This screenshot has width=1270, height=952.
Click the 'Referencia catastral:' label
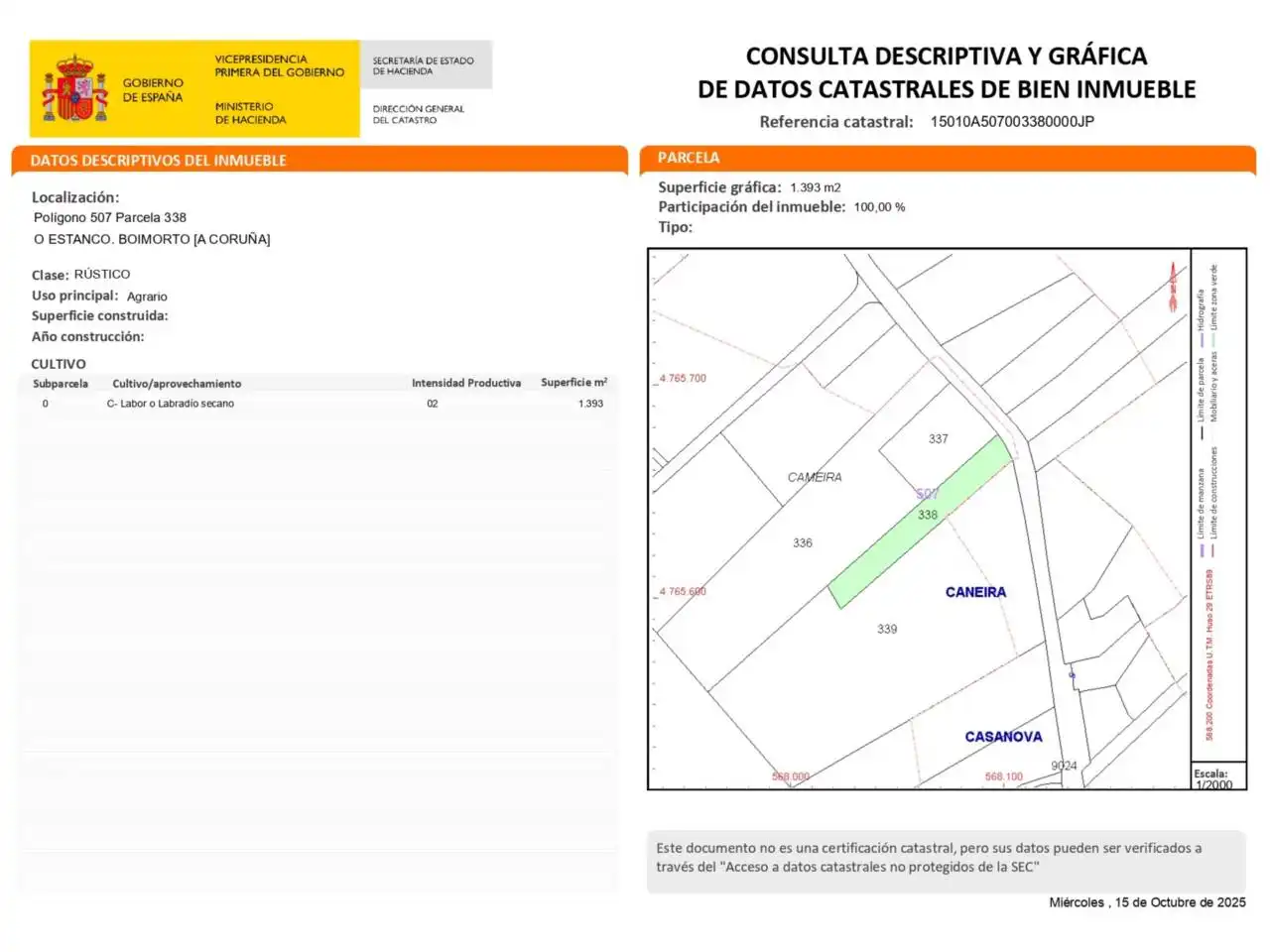coord(836,122)
